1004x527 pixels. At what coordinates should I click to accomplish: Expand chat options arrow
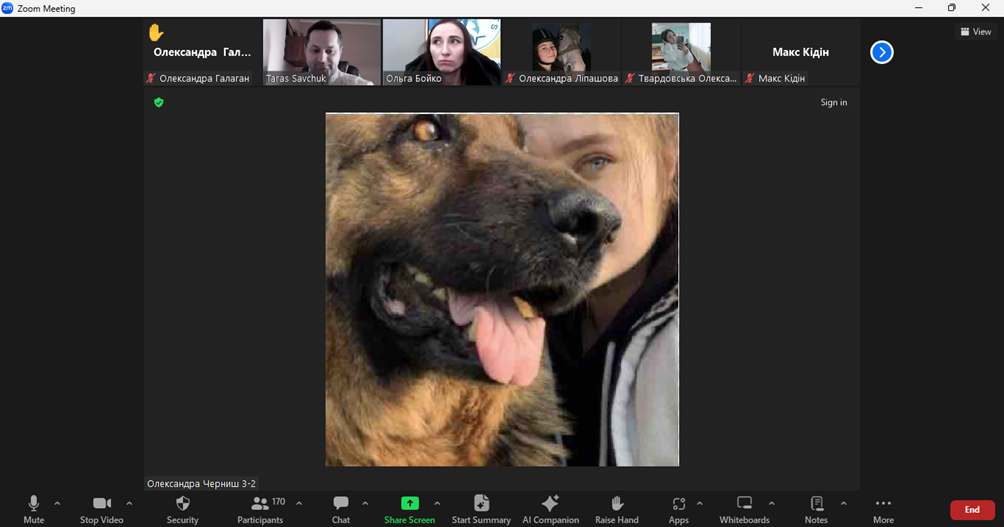[365, 504]
